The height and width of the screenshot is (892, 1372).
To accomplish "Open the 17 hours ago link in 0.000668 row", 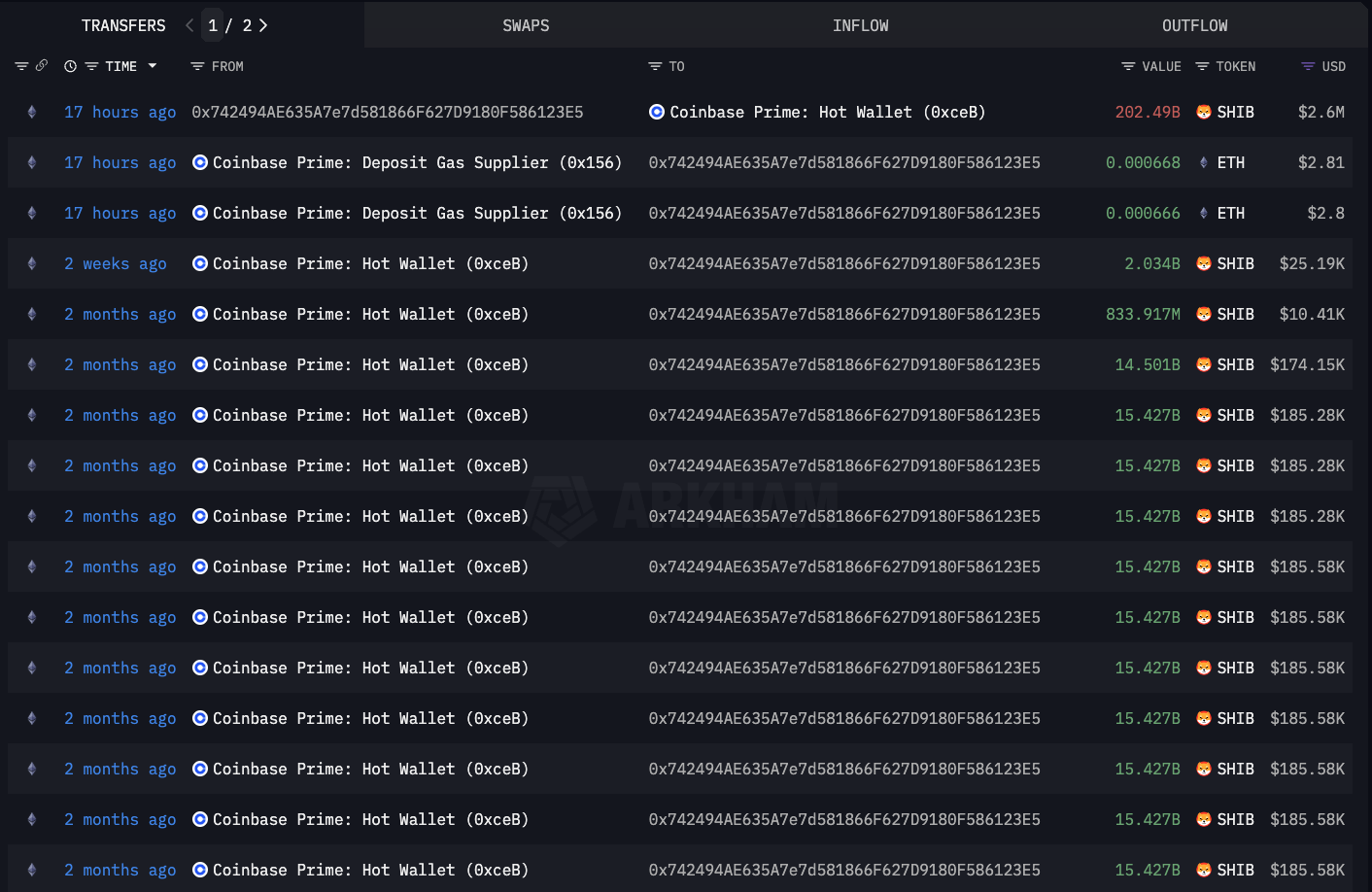I will click(x=120, y=162).
